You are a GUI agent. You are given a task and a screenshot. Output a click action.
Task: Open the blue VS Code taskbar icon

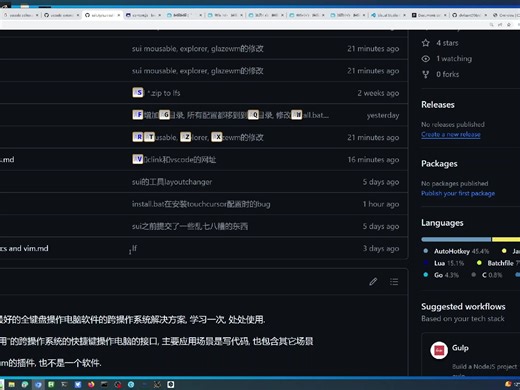coord(78,384)
